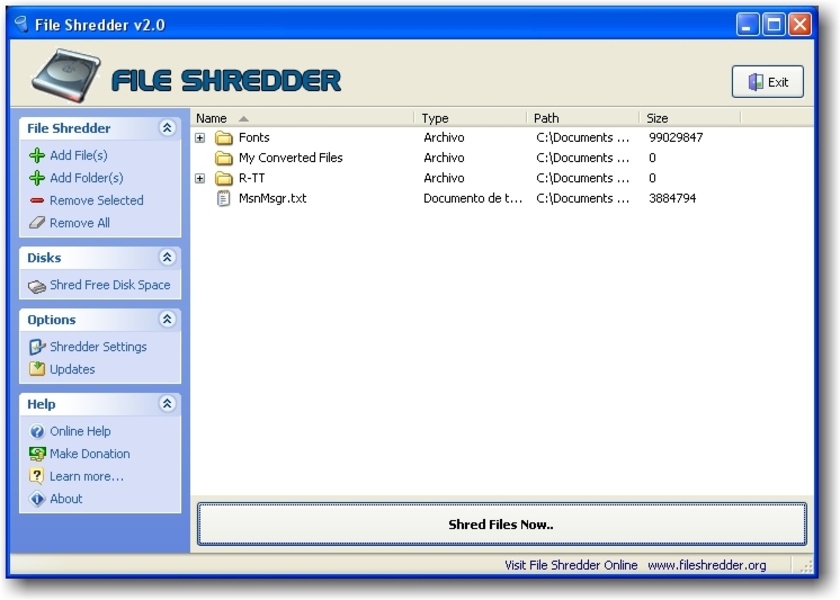The width and height of the screenshot is (840, 600).
Task: Click the Make Donation icon
Action: (x=37, y=454)
